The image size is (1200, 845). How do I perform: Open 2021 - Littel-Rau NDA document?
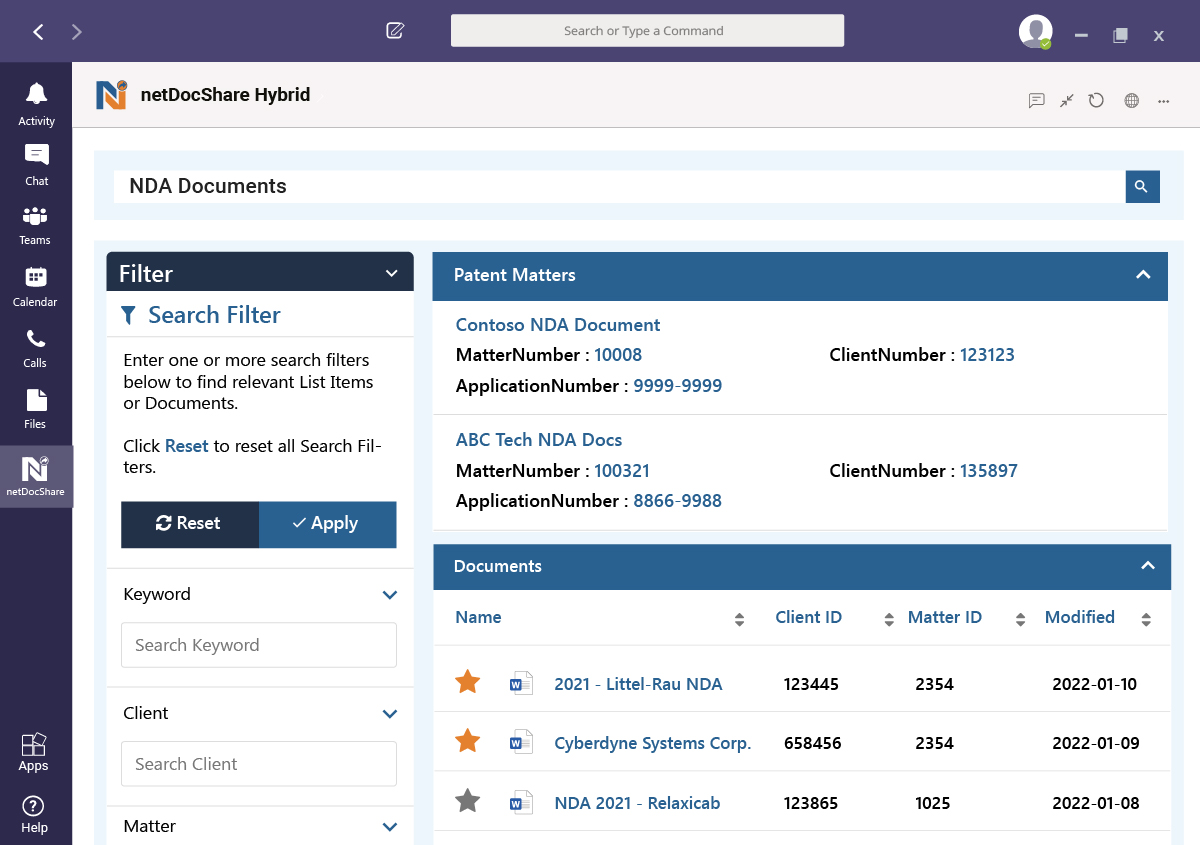click(x=638, y=684)
